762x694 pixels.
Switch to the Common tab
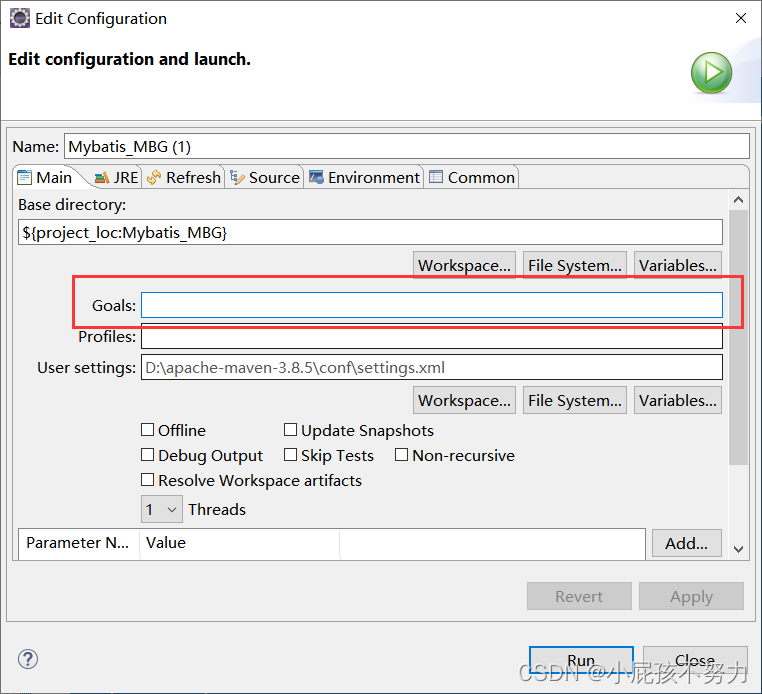click(471, 177)
